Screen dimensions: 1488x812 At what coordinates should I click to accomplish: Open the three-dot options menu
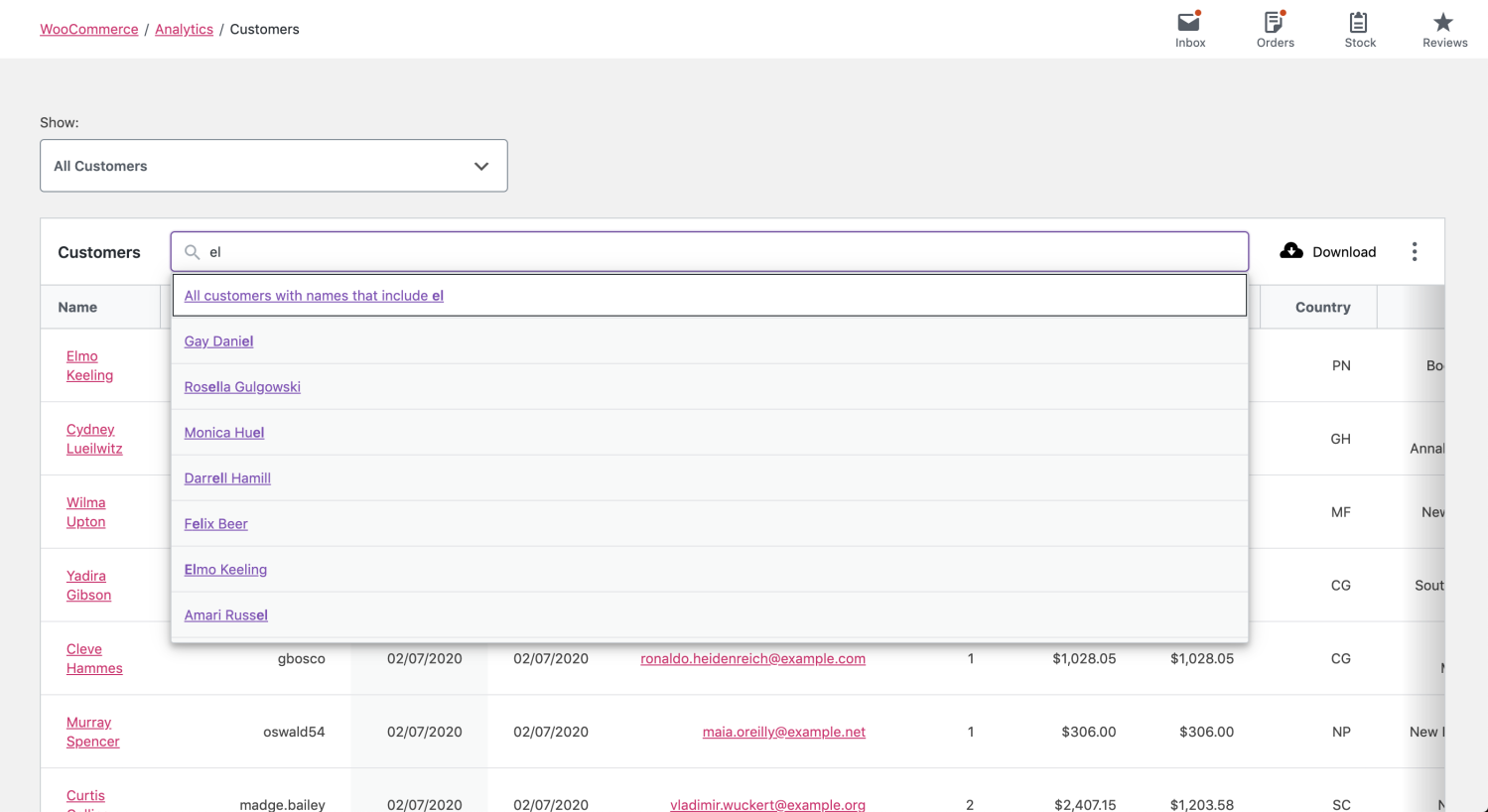click(x=1414, y=251)
